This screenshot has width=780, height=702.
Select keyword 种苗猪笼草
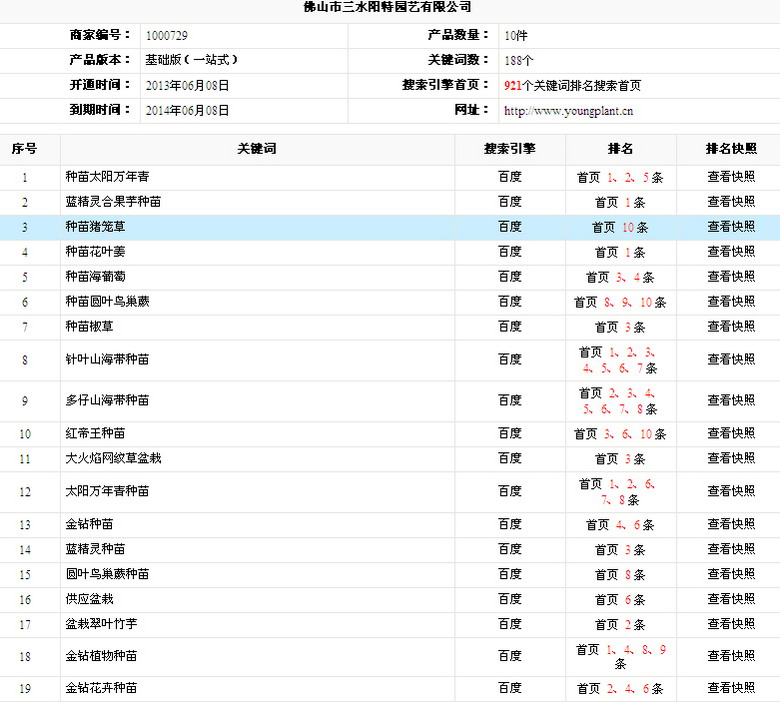click(95, 227)
